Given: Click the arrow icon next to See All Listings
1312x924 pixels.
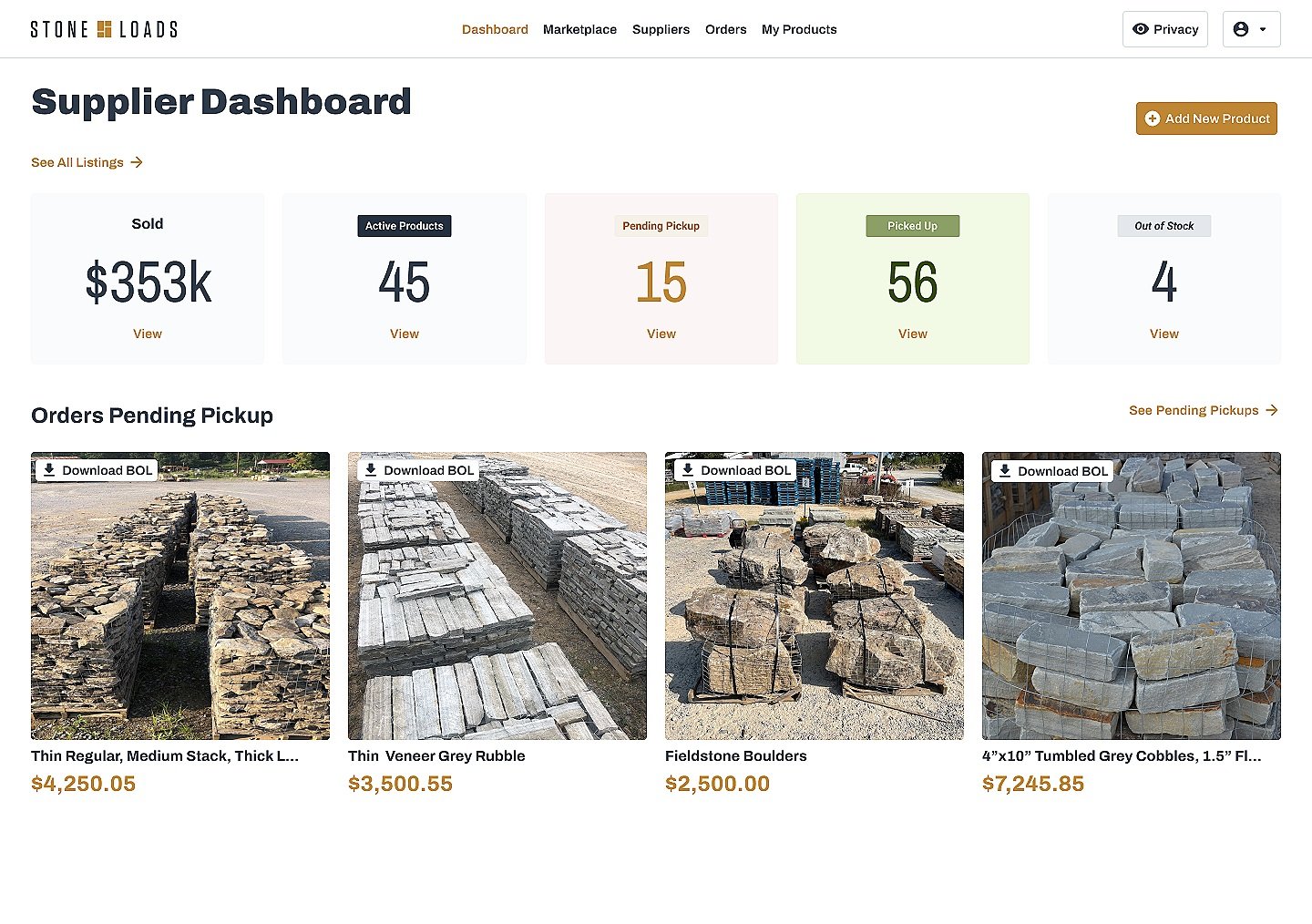Looking at the screenshot, I should tap(138, 162).
